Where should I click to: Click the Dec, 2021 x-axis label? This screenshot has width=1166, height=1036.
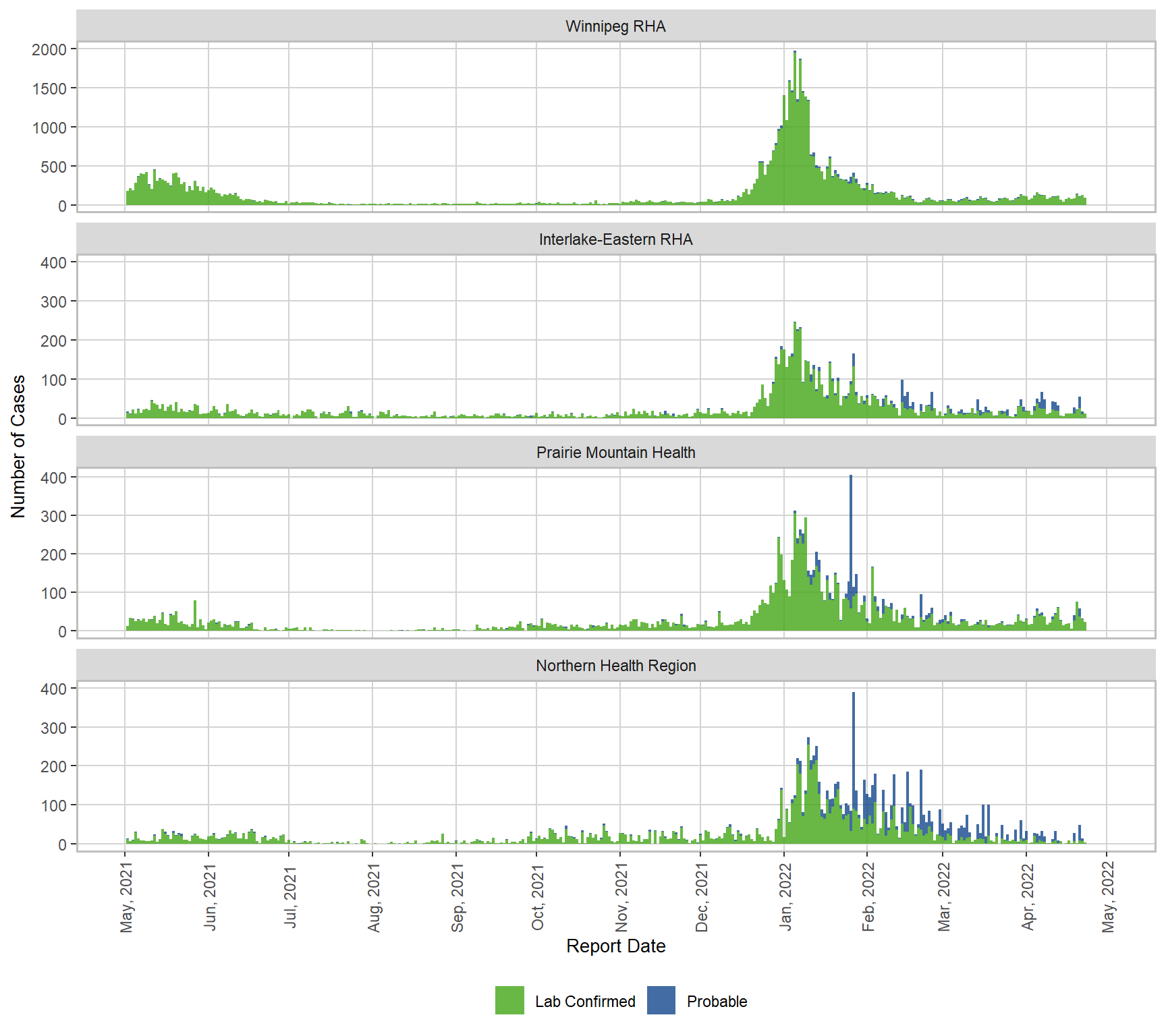point(702,897)
